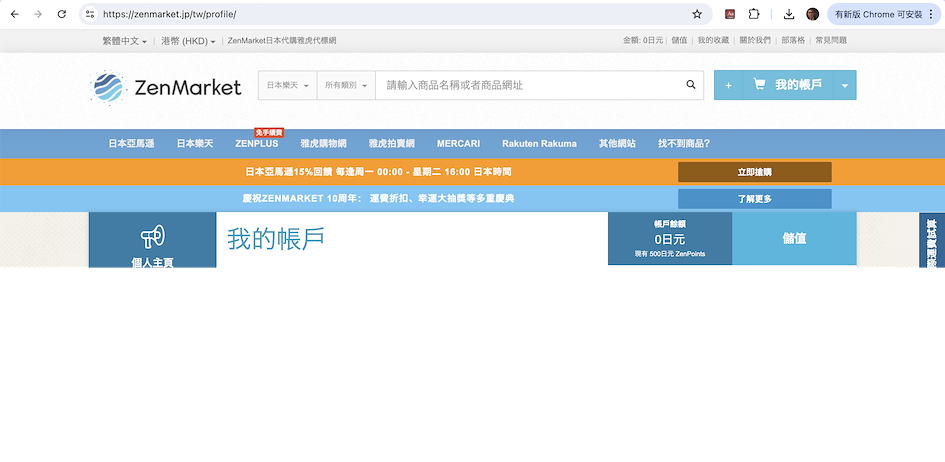Open the Adobe Acrobat extension icon

click(x=730, y=14)
